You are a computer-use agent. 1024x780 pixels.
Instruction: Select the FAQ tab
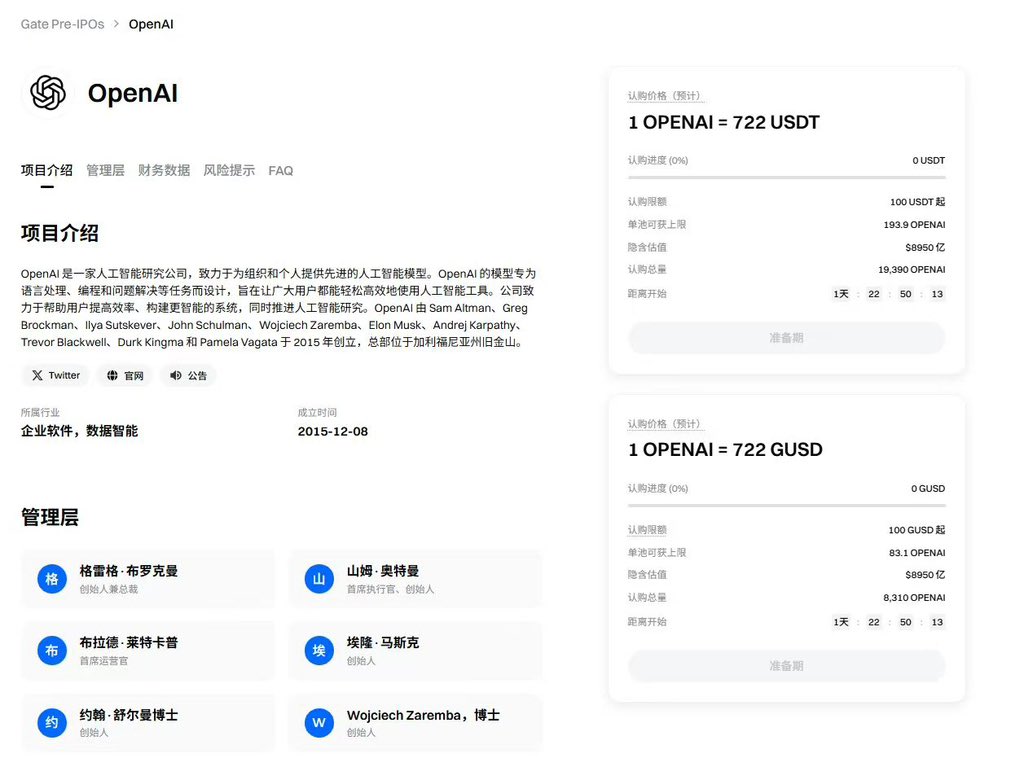[x=281, y=171]
